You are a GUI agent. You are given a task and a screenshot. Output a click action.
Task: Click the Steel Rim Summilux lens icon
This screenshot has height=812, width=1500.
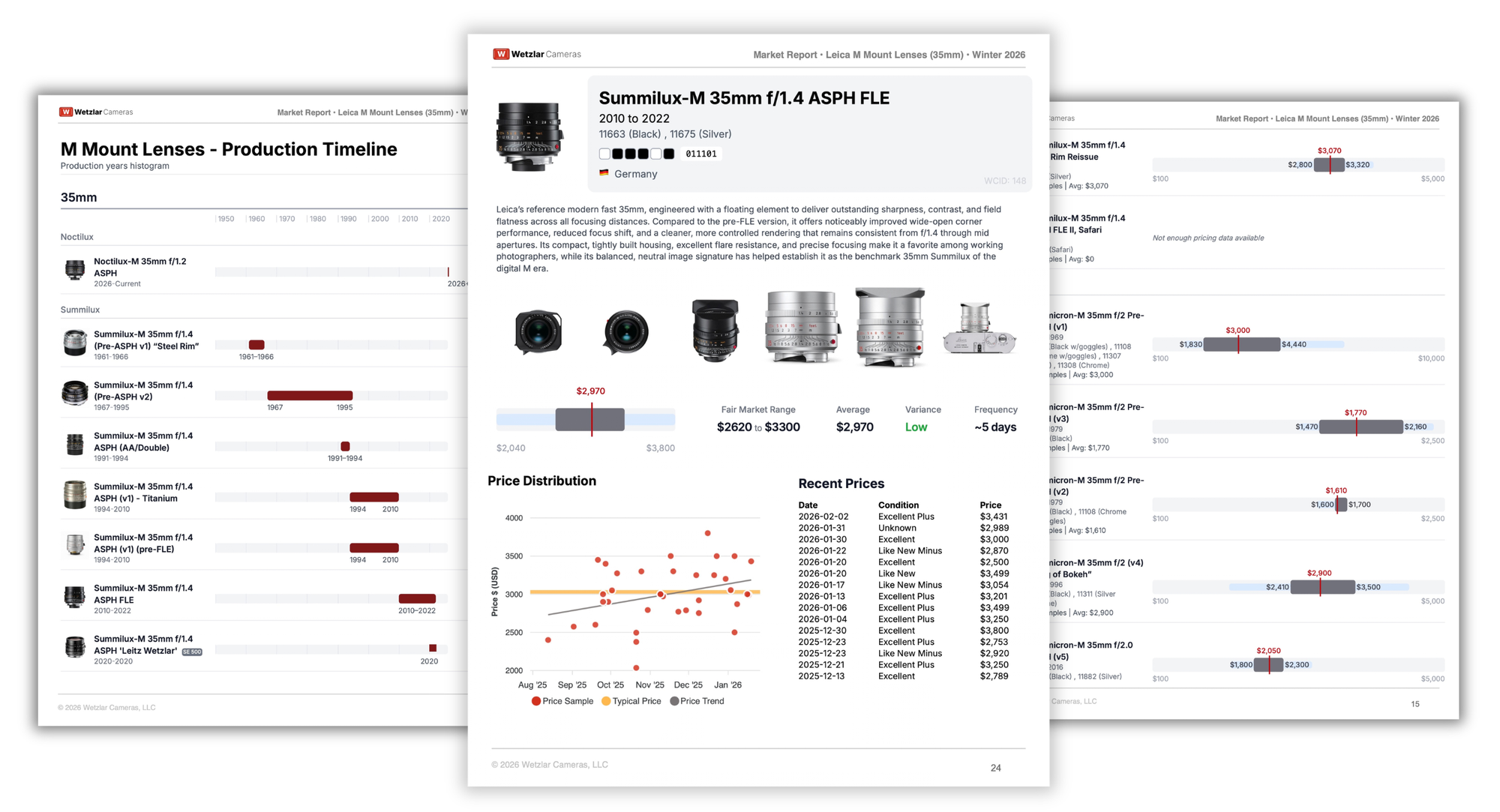pyautogui.click(x=75, y=343)
